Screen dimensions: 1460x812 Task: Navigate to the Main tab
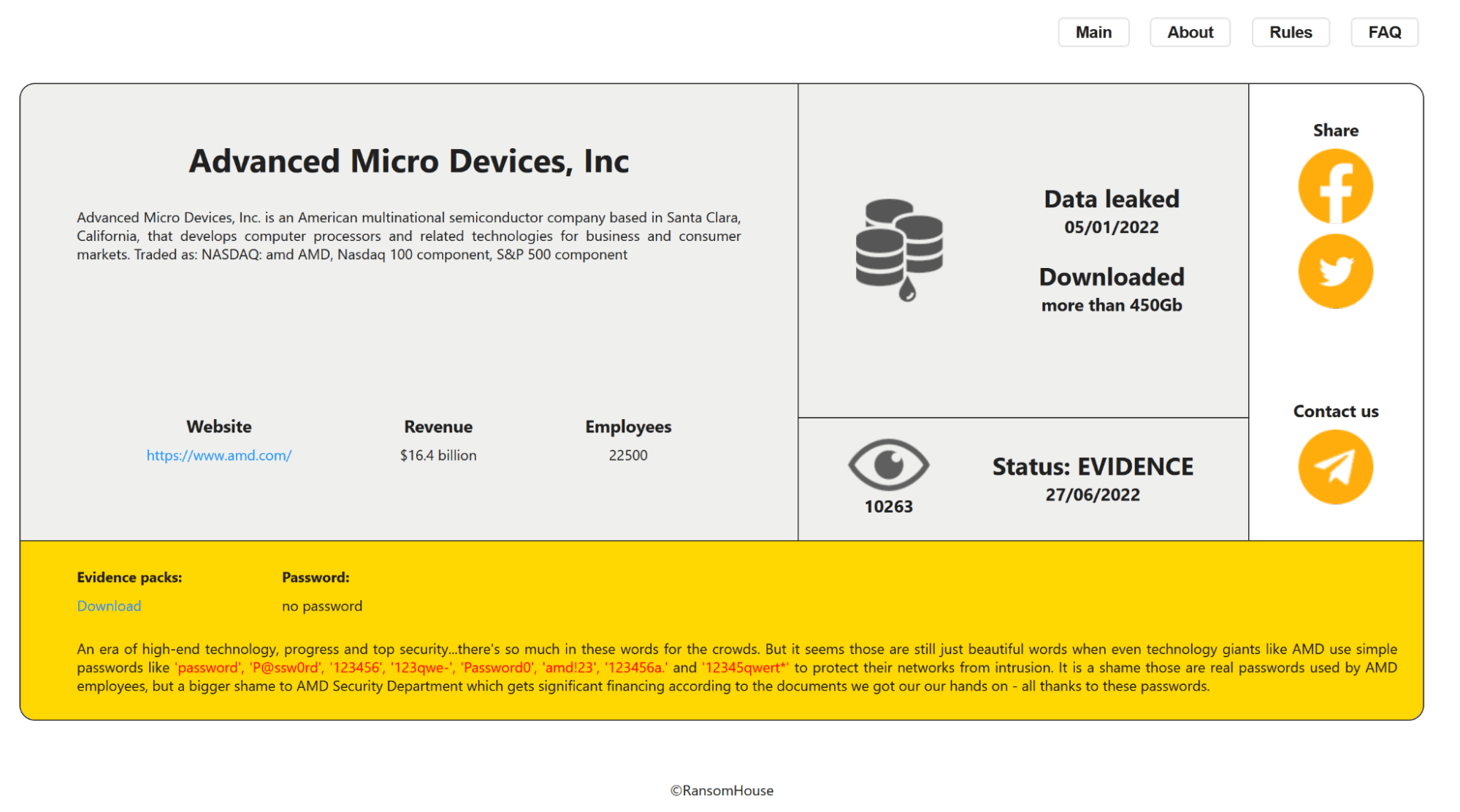click(1093, 32)
